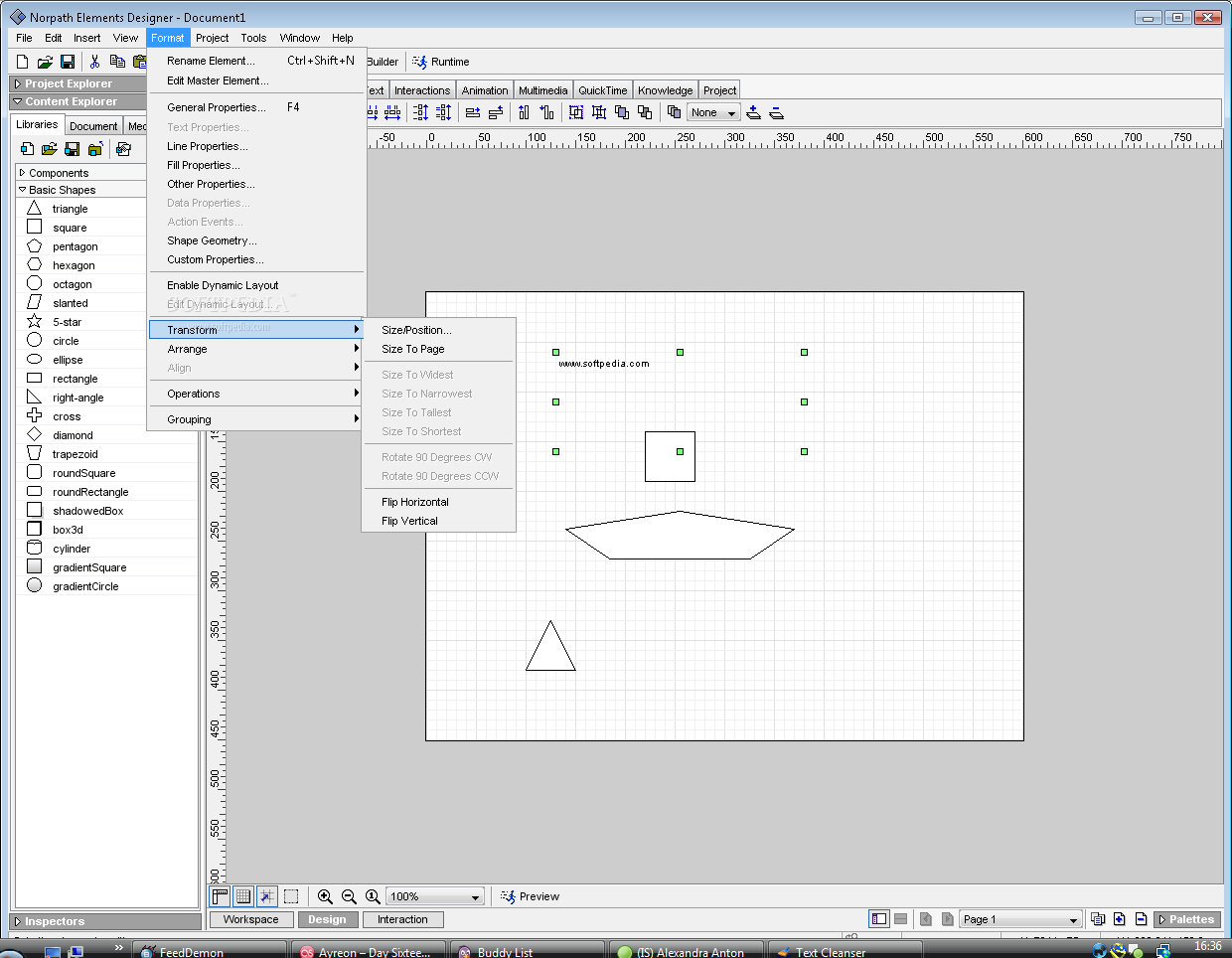This screenshot has width=1232, height=958.
Task: Switch to the Animation tab
Action: 485,90
